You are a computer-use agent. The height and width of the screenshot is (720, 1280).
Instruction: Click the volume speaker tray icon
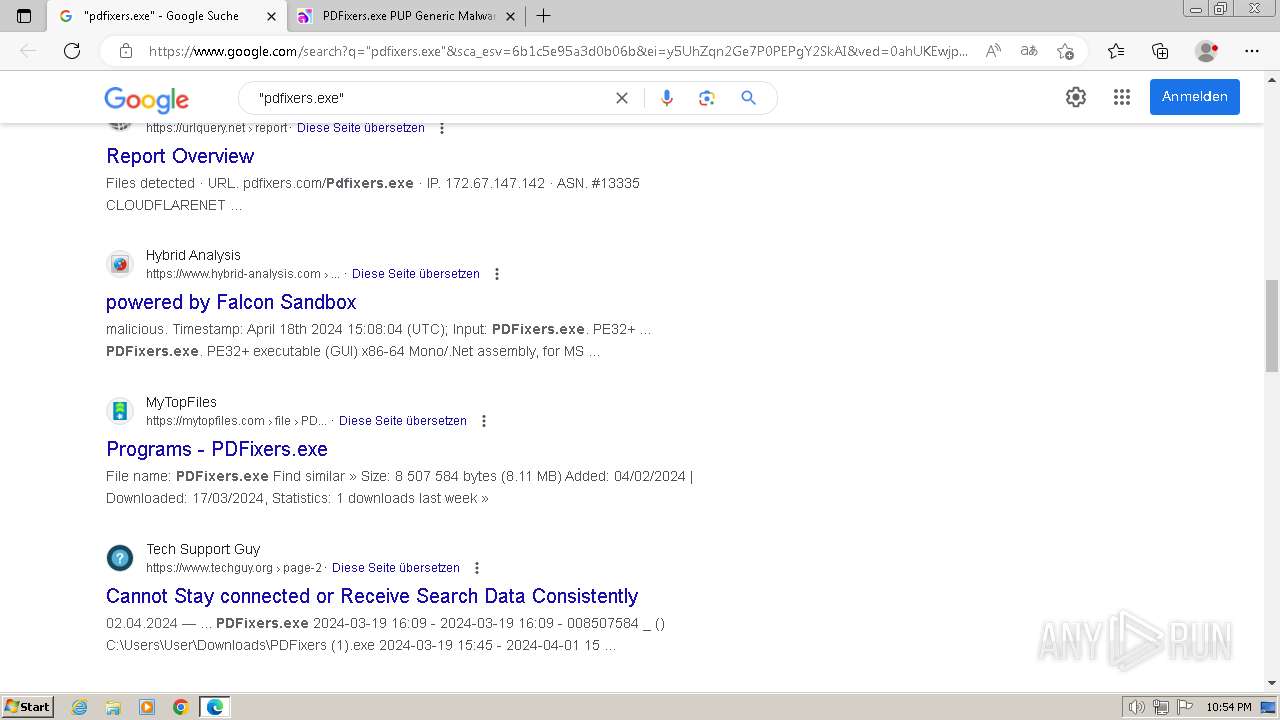pos(1137,707)
